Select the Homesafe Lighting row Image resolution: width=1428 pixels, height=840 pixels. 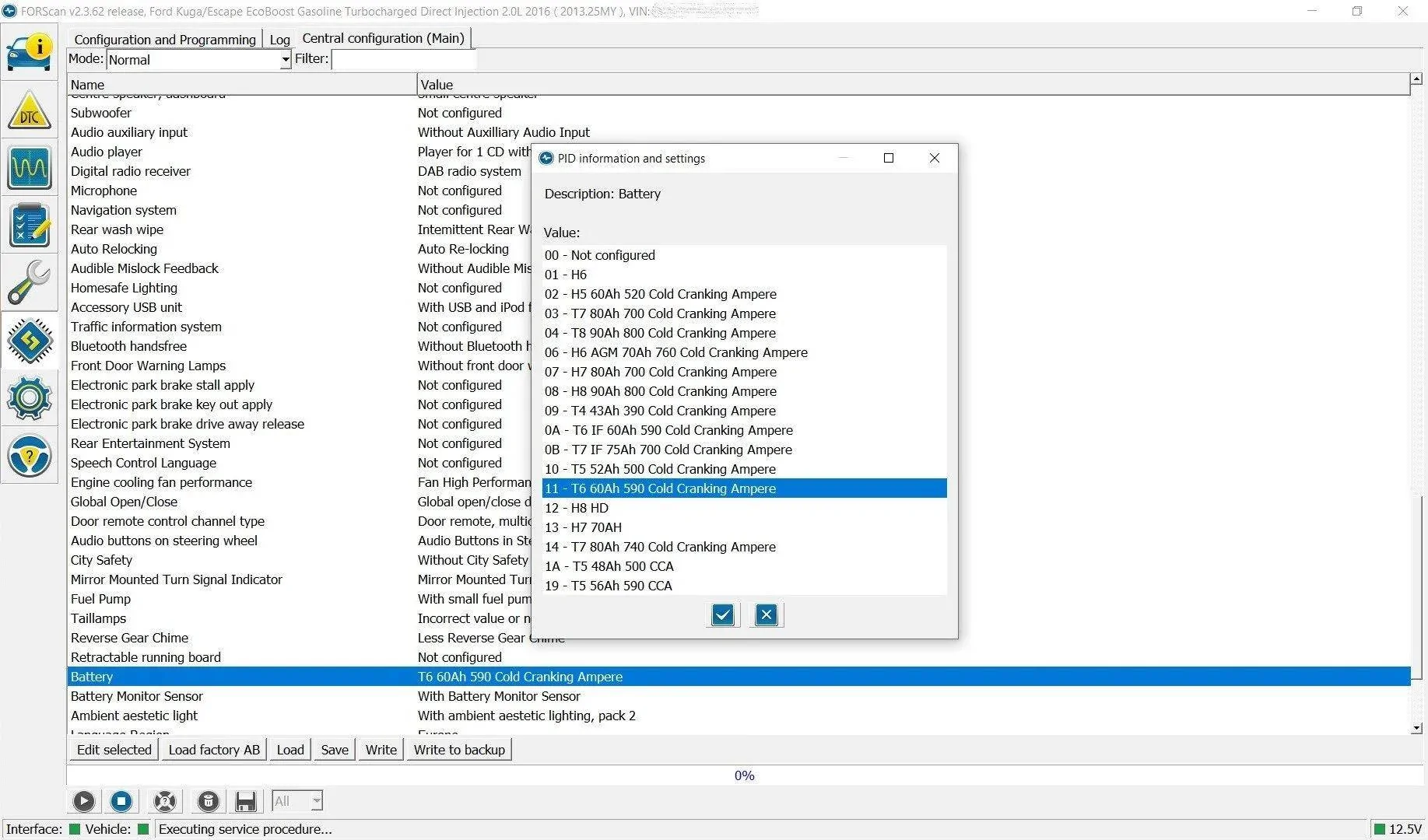point(300,288)
